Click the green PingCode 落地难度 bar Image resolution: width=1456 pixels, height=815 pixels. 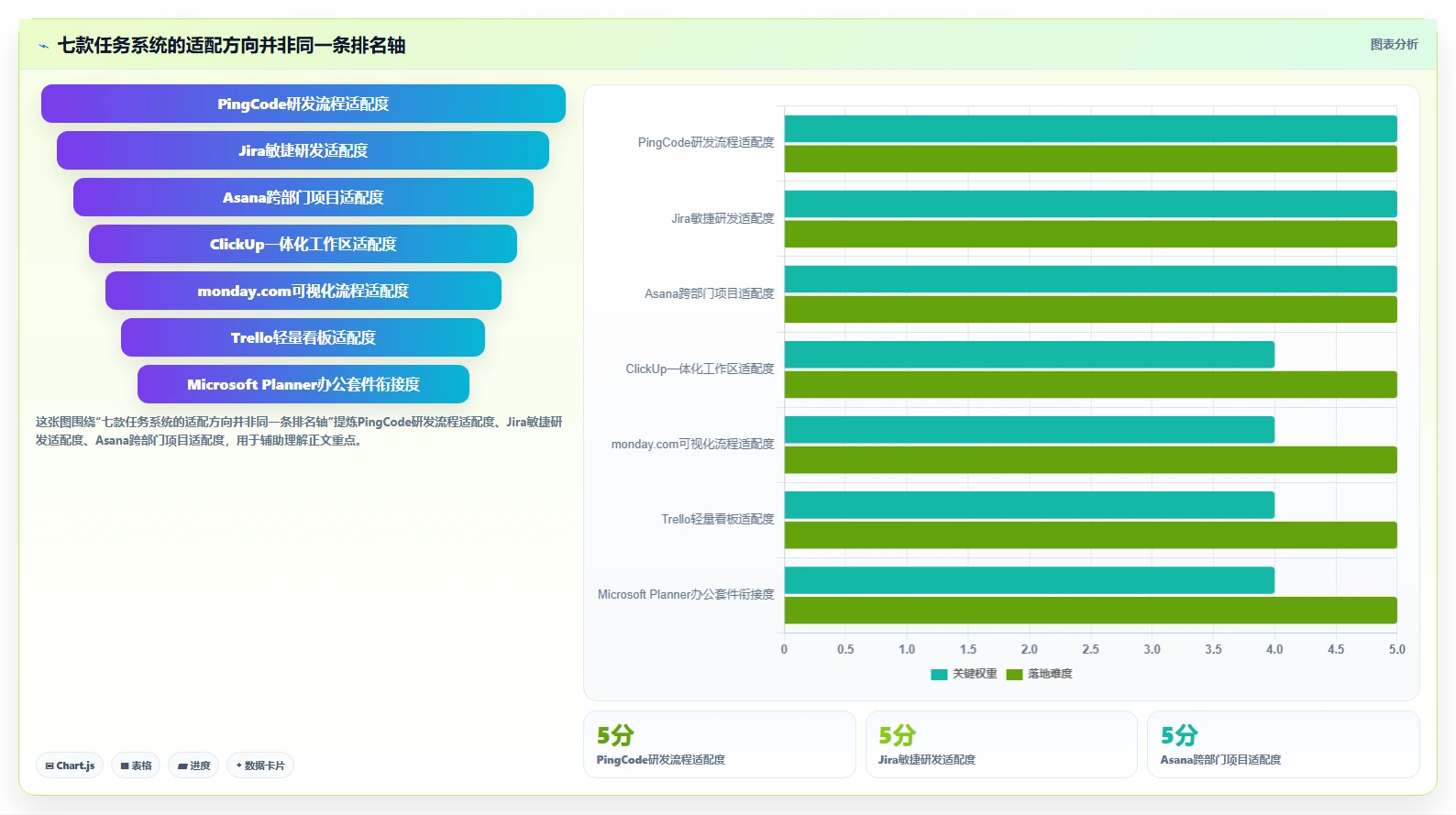tap(1090, 159)
